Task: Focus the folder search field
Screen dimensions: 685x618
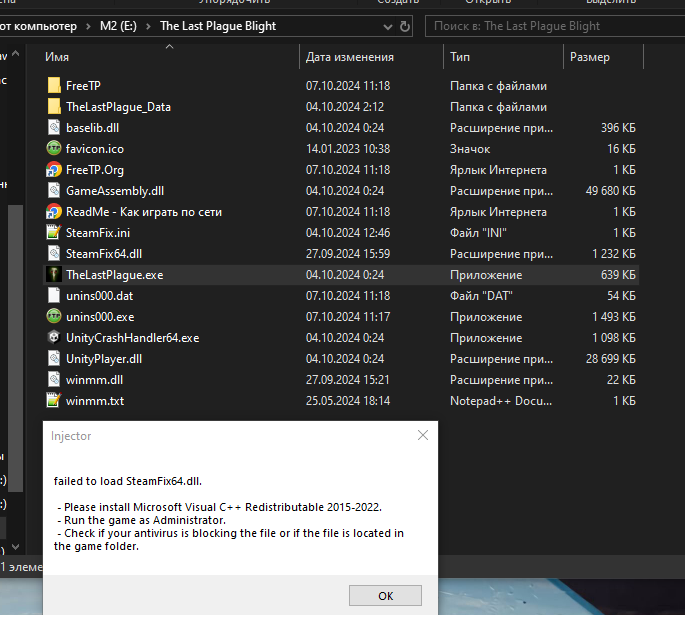Action: (x=555, y=26)
